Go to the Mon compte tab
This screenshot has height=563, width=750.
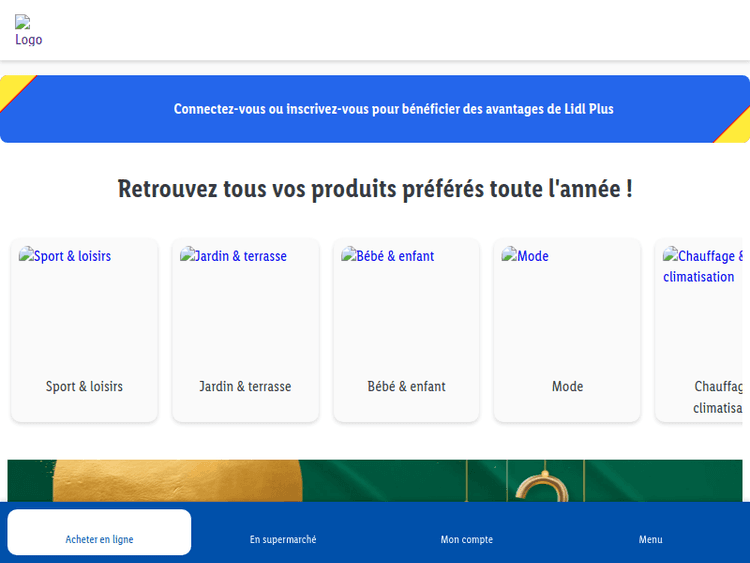point(467,539)
